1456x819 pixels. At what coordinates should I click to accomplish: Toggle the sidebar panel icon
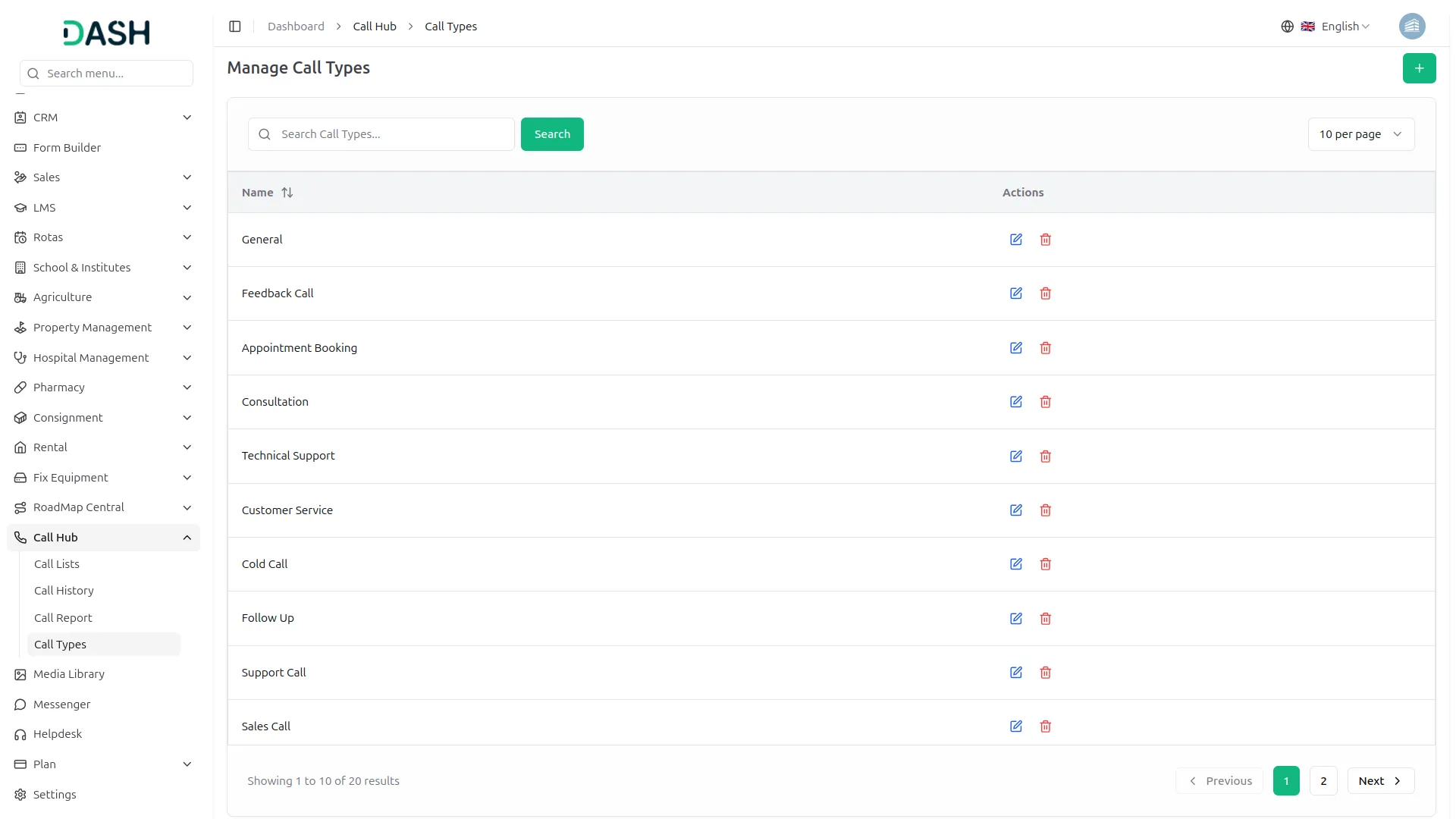[x=235, y=27]
